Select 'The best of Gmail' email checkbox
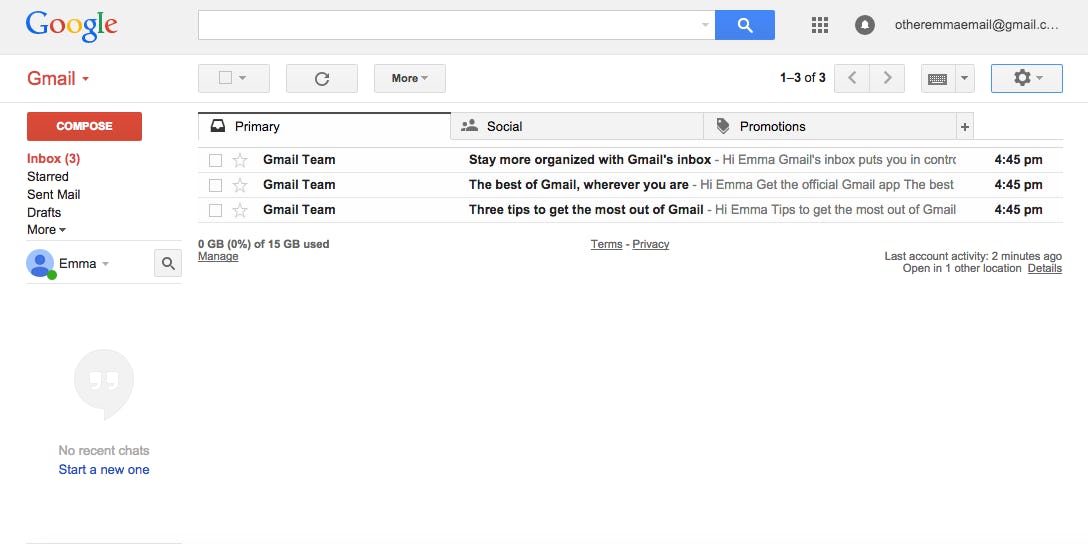This screenshot has height=544, width=1088. [x=215, y=185]
